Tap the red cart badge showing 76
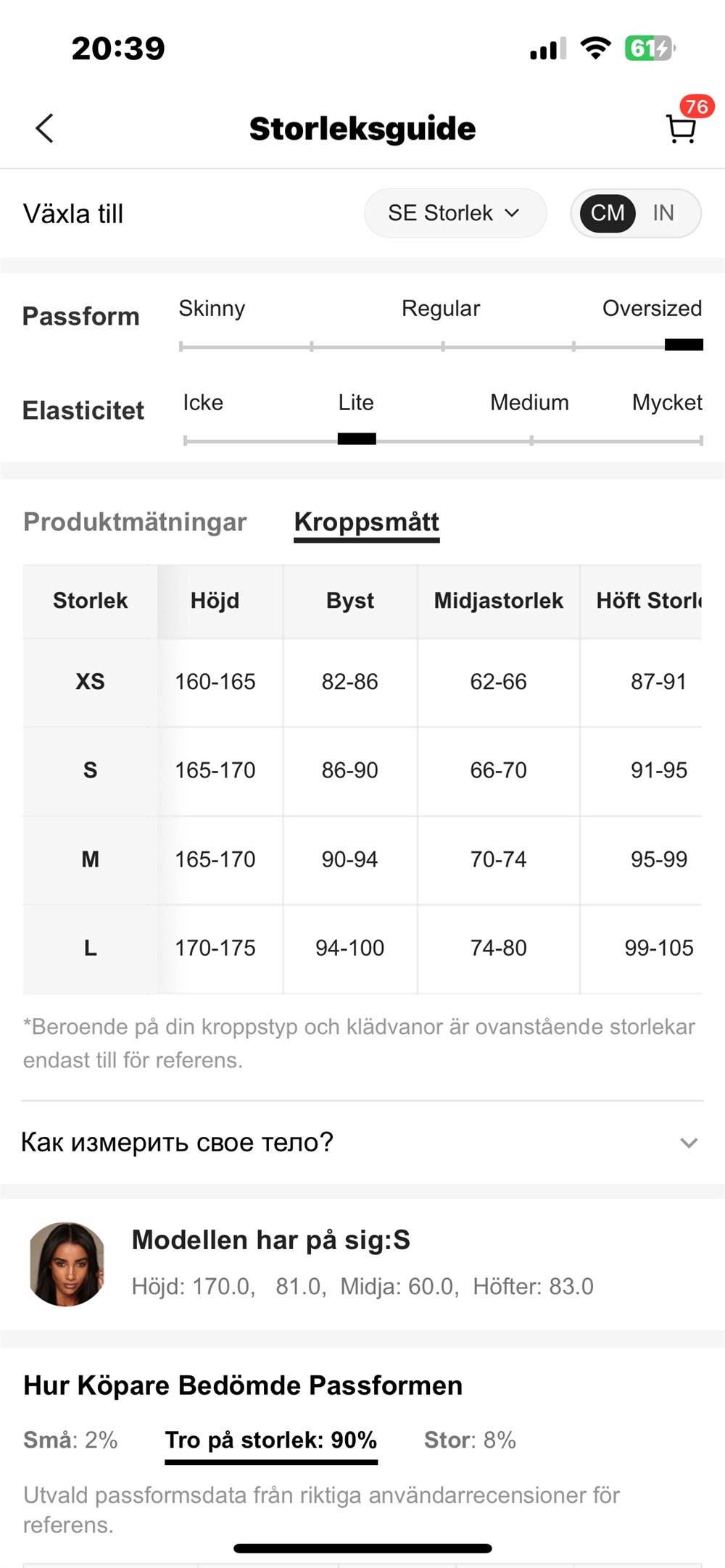725x1568 pixels. pos(697,107)
